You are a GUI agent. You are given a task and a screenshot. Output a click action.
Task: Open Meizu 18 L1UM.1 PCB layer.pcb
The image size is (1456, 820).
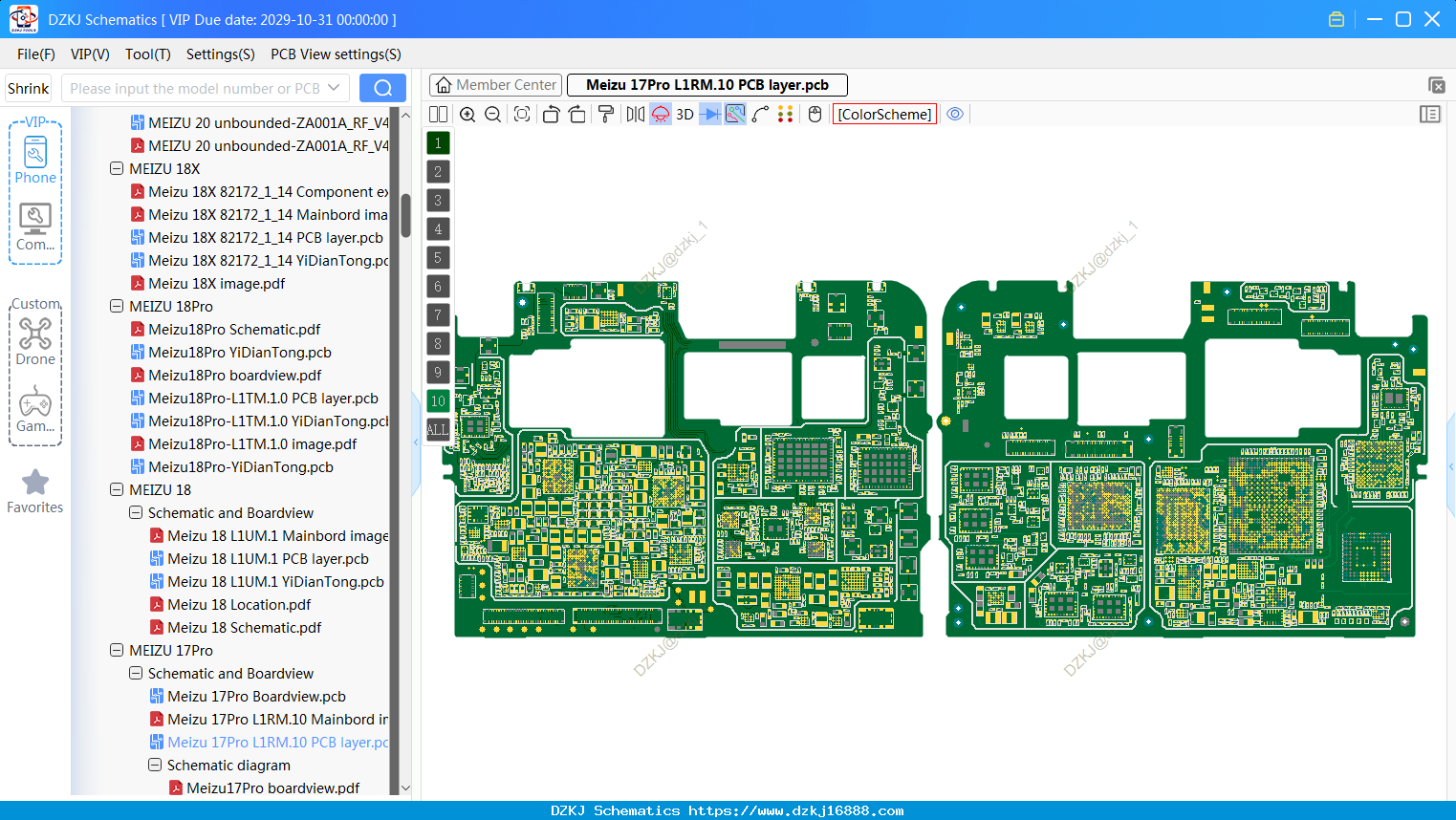coord(268,558)
